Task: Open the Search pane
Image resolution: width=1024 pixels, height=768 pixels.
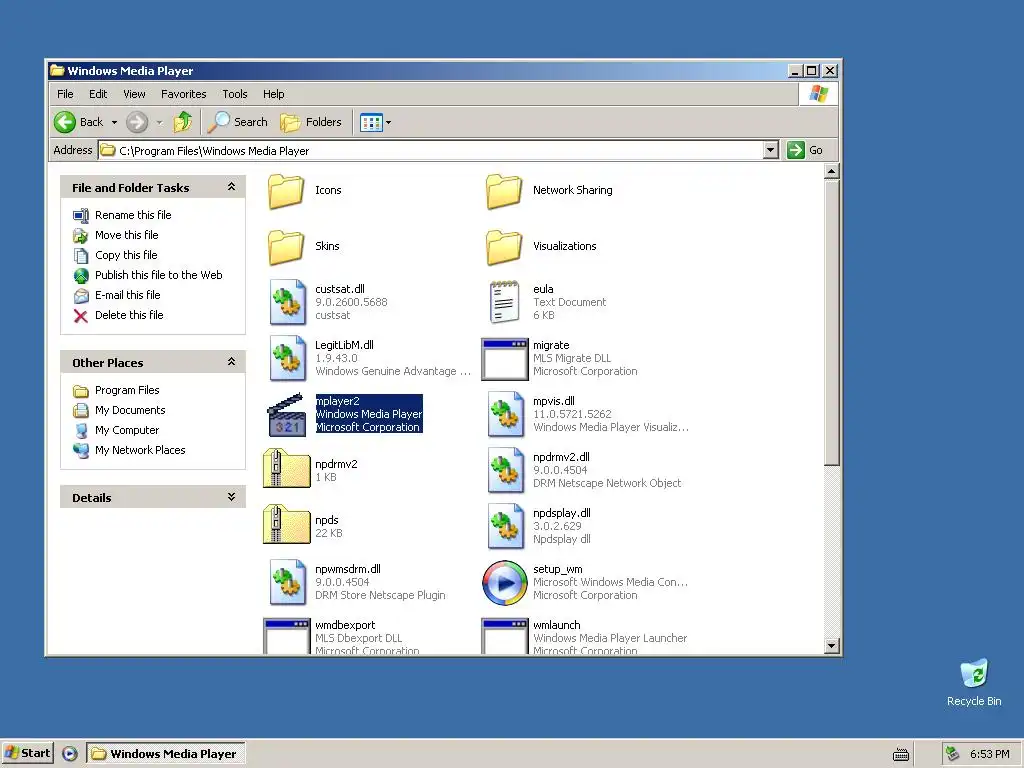Action: 238,122
